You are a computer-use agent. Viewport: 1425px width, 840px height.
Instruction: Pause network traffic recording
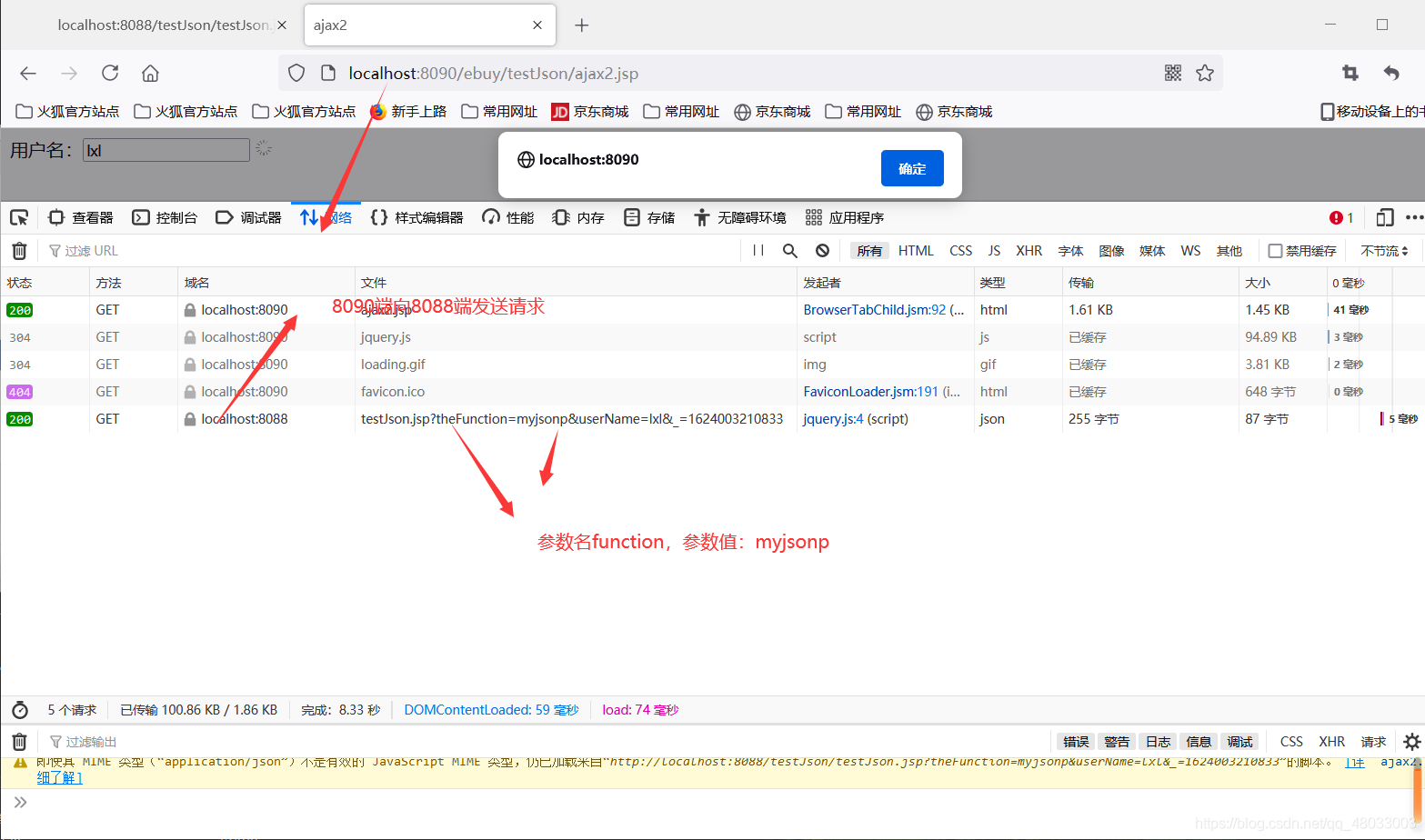758,250
